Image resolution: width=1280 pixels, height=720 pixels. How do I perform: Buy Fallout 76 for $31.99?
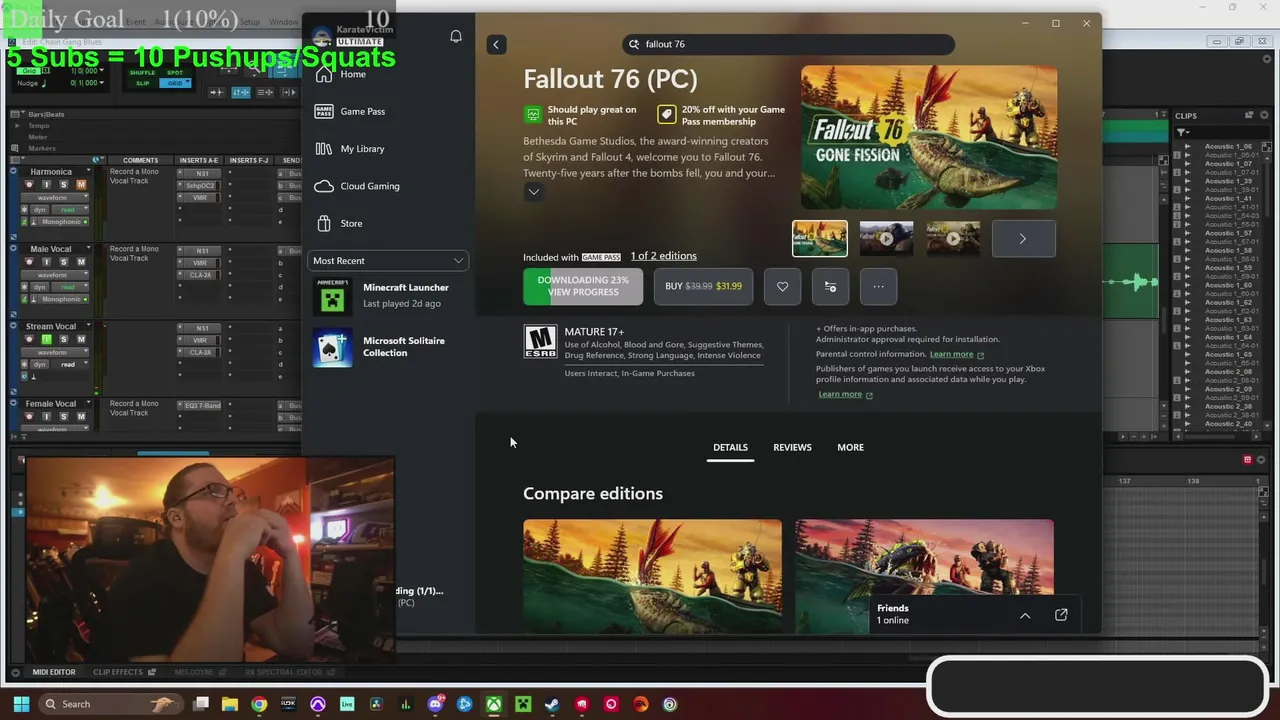click(704, 286)
